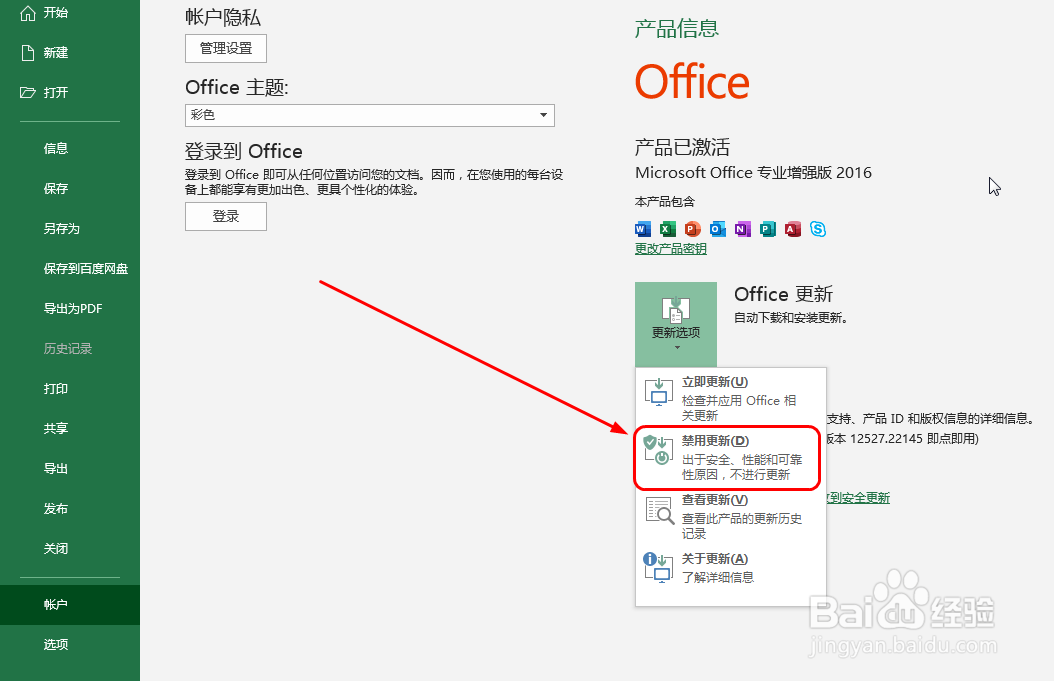
Task: Open the Office 主题 color theme combo box
Action: (x=369, y=115)
